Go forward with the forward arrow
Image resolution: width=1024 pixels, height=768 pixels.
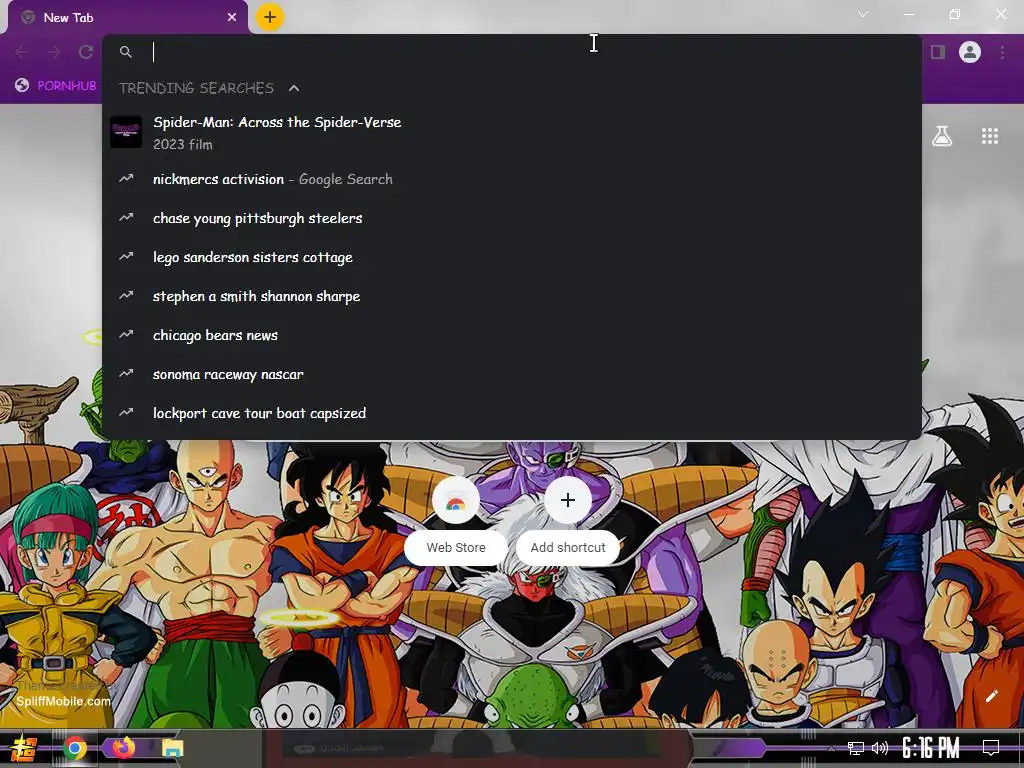[x=54, y=52]
